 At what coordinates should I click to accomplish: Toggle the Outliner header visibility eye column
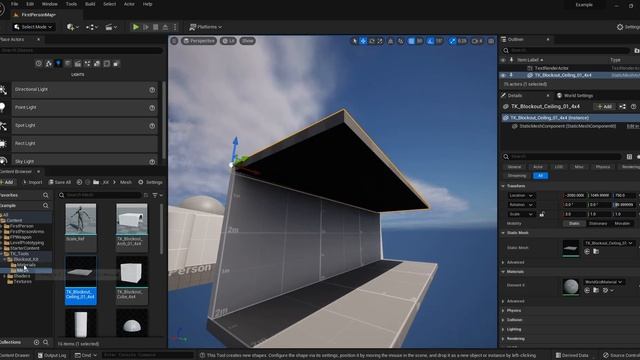[503, 60]
